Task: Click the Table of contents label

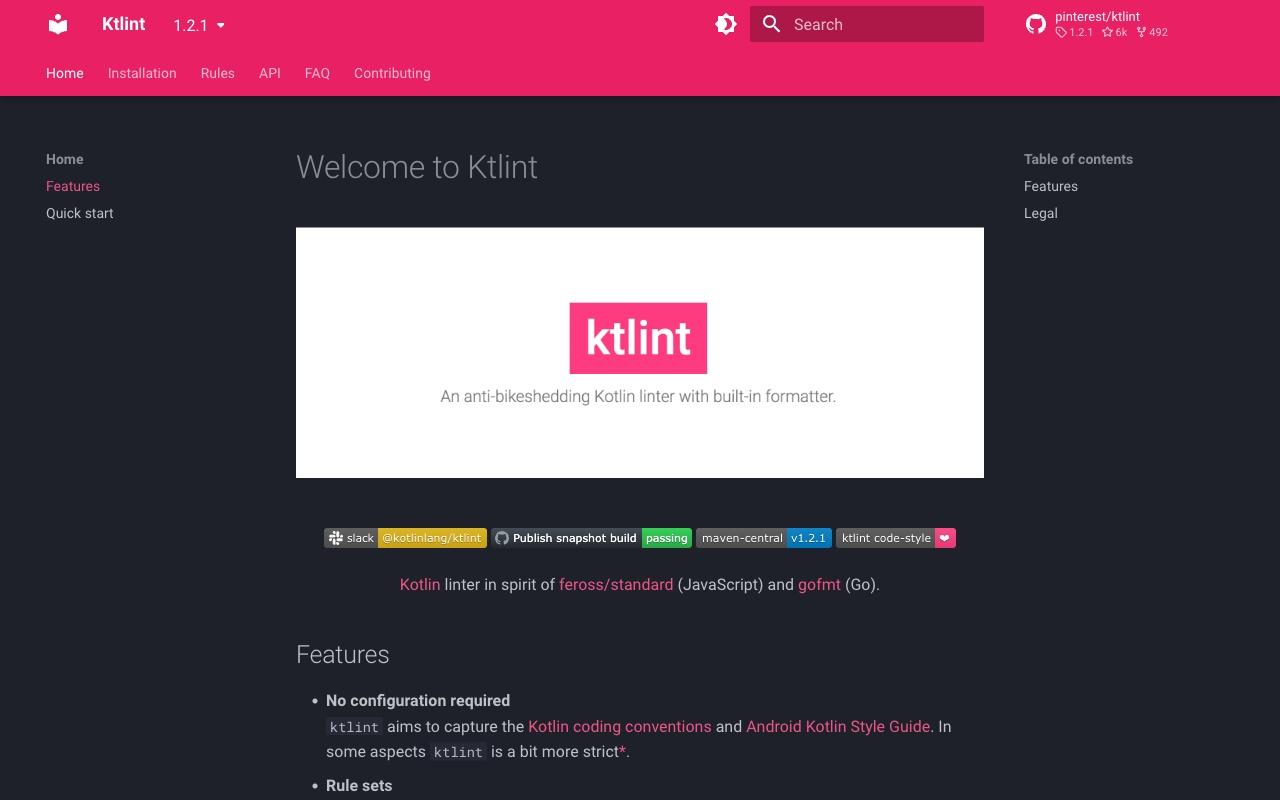Action: click(1078, 159)
